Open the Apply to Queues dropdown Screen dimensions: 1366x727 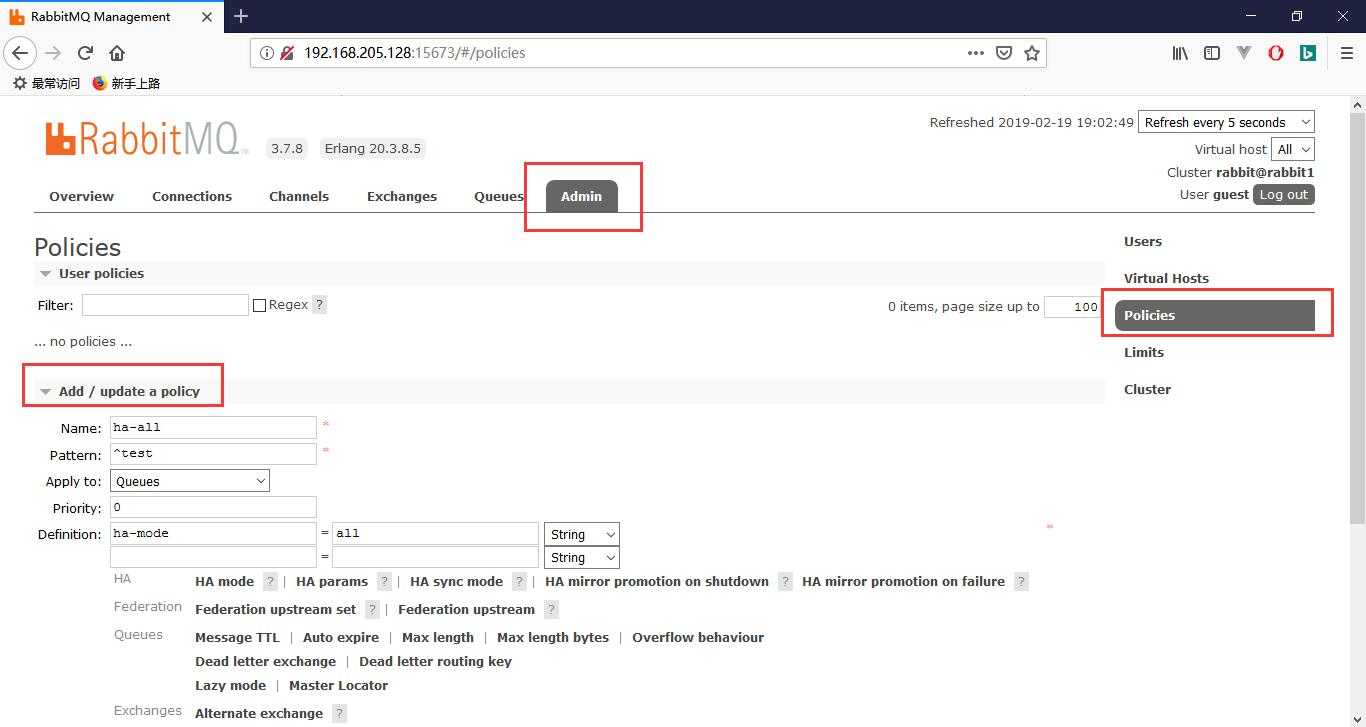coord(190,481)
